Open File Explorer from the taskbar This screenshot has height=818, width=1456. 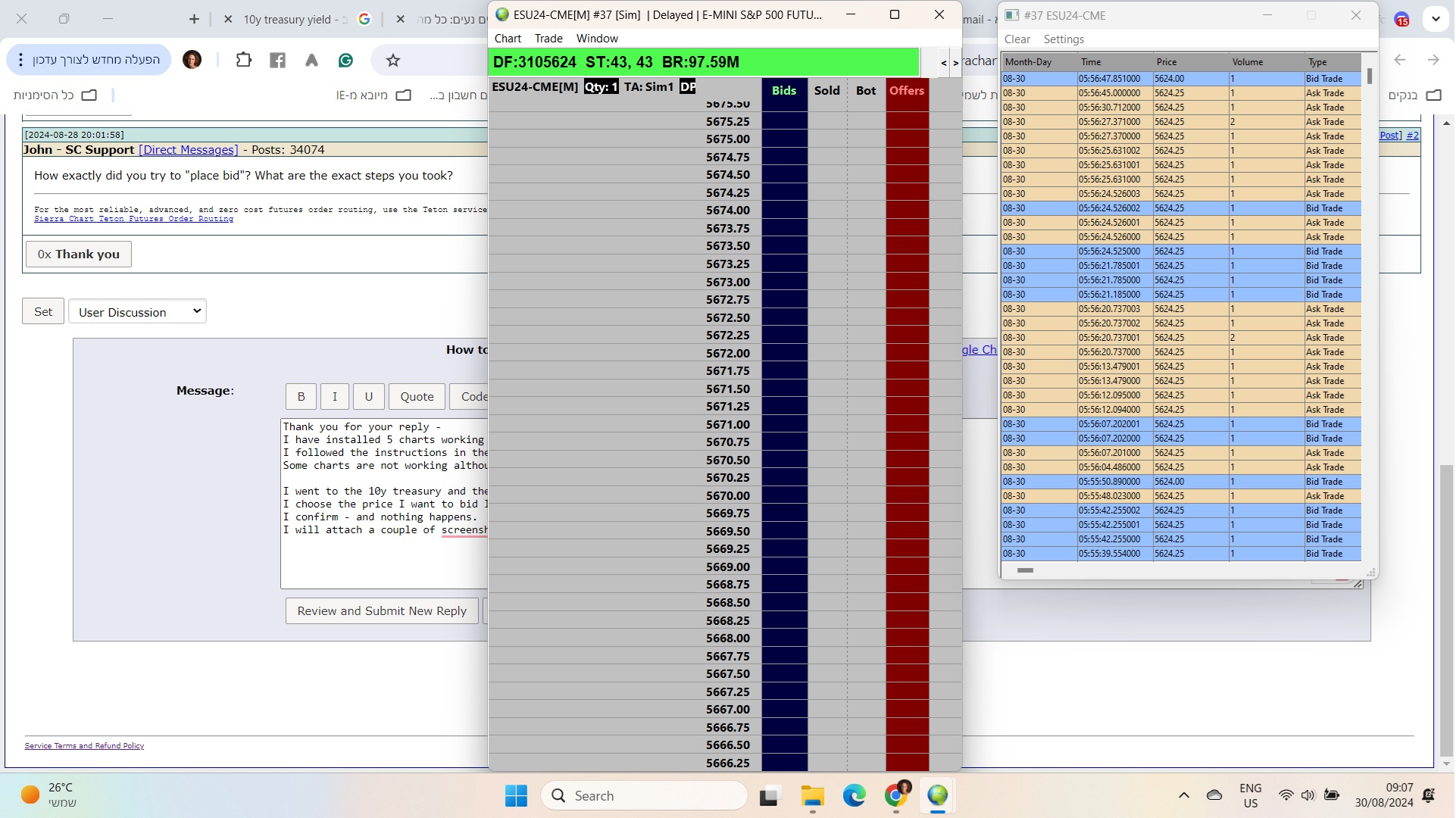coord(812,795)
